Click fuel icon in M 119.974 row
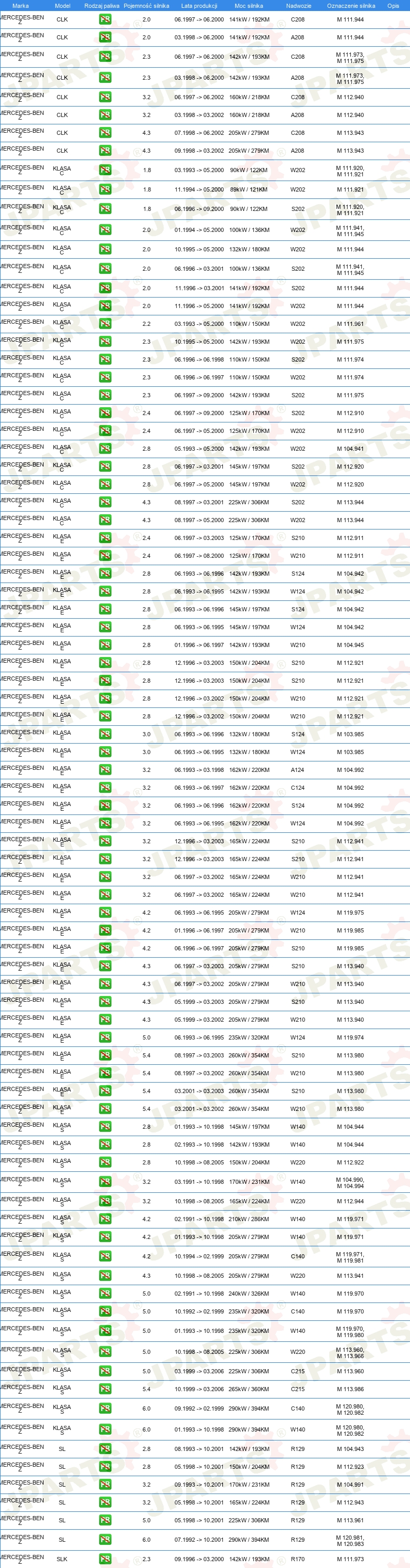The height and width of the screenshot is (1568, 410). (x=105, y=1037)
